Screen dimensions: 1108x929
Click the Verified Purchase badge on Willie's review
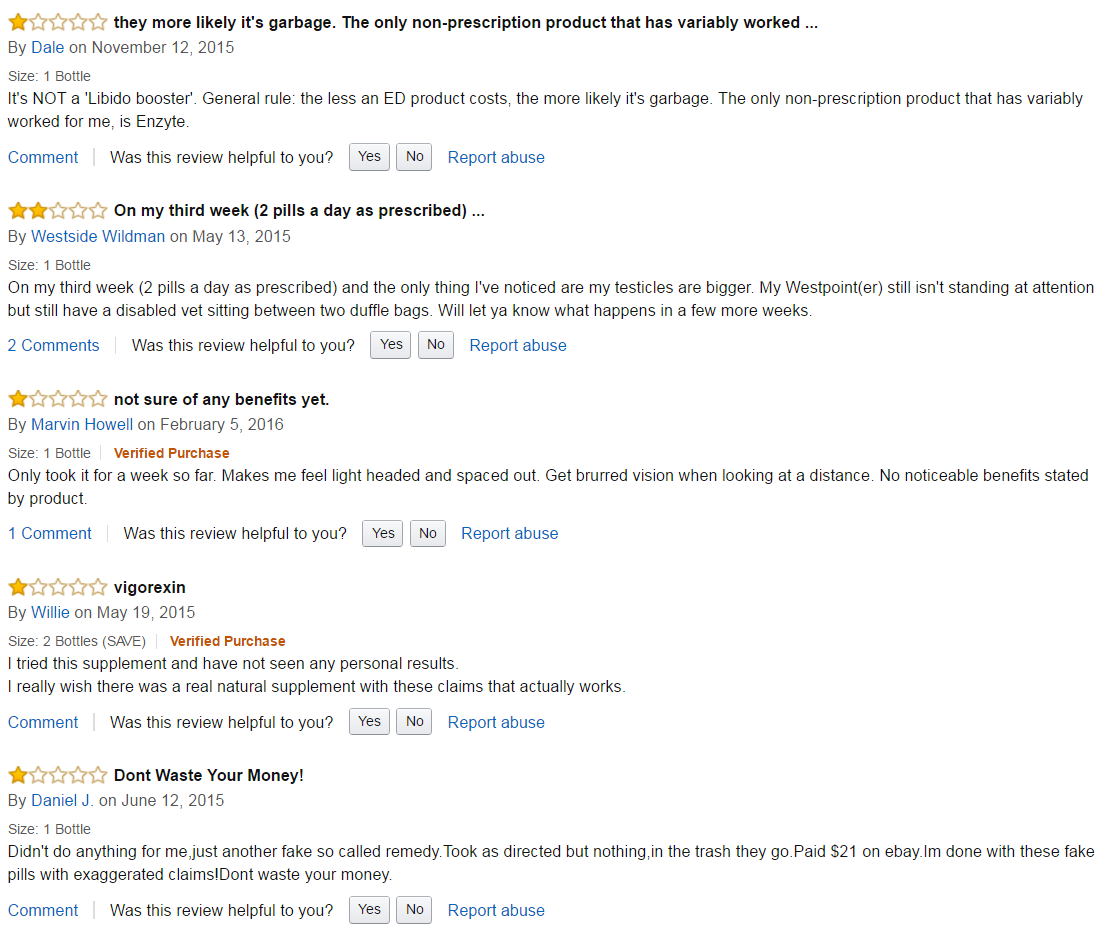(x=227, y=641)
